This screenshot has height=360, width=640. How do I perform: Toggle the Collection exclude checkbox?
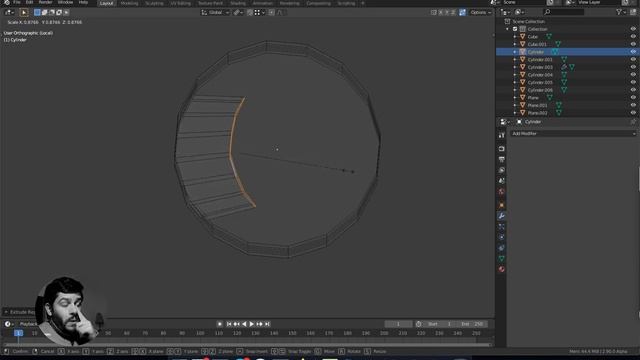pos(515,29)
